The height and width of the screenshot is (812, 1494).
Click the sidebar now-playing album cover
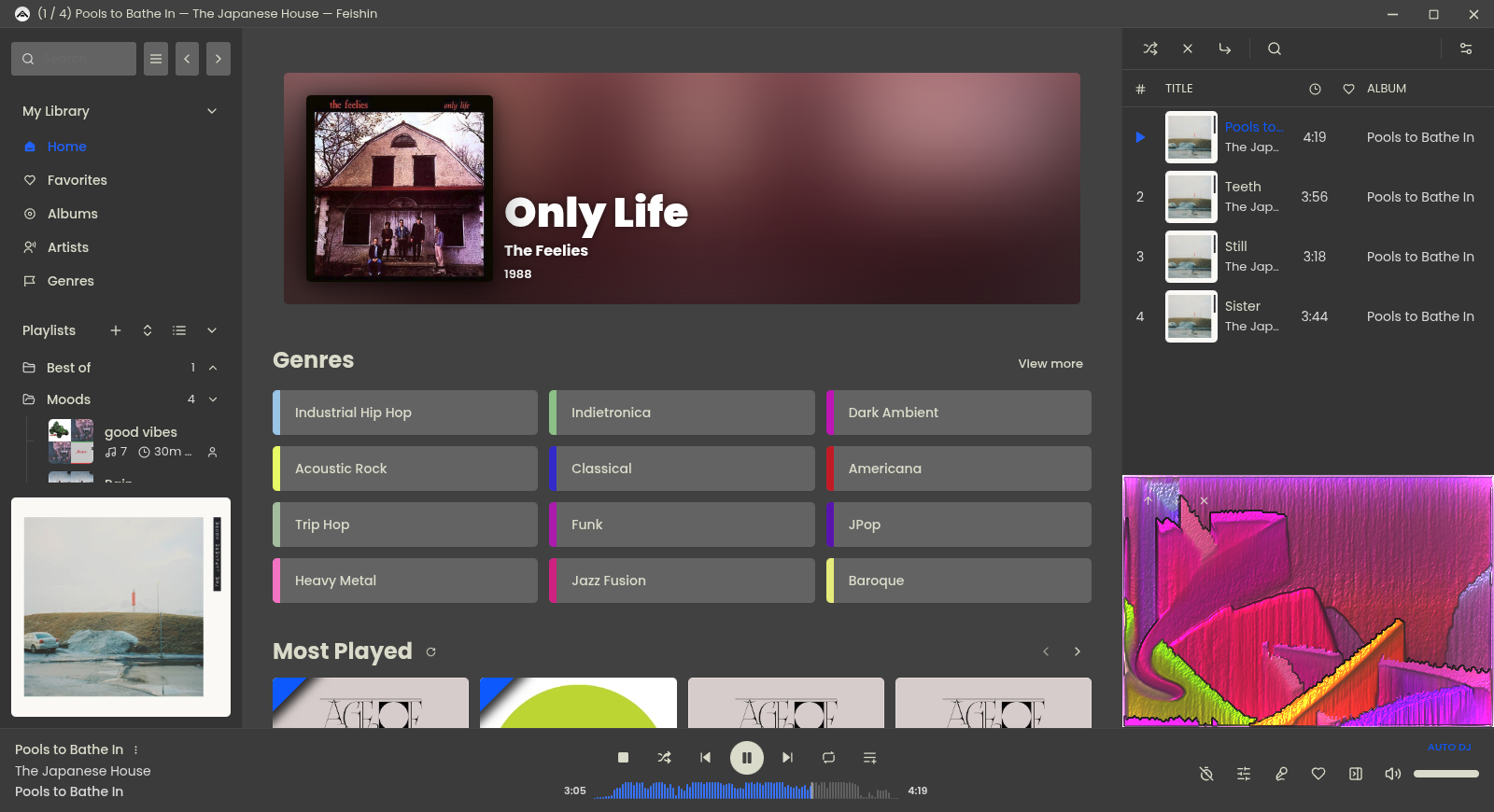click(x=120, y=607)
